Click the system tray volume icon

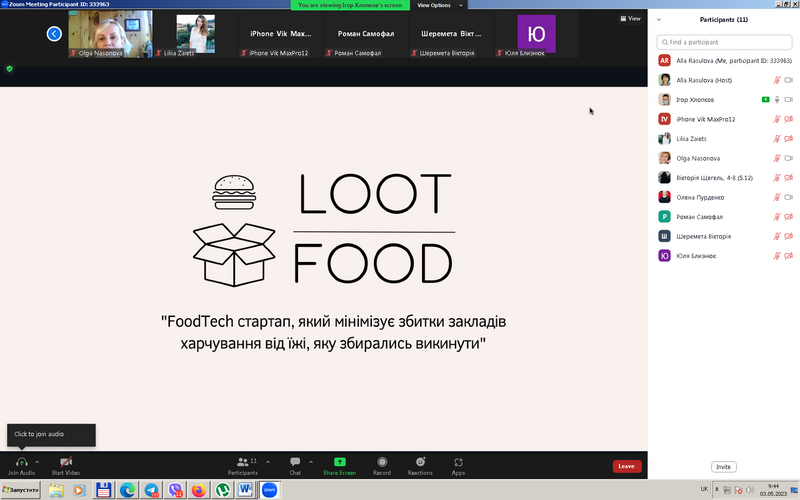click(750, 490)
